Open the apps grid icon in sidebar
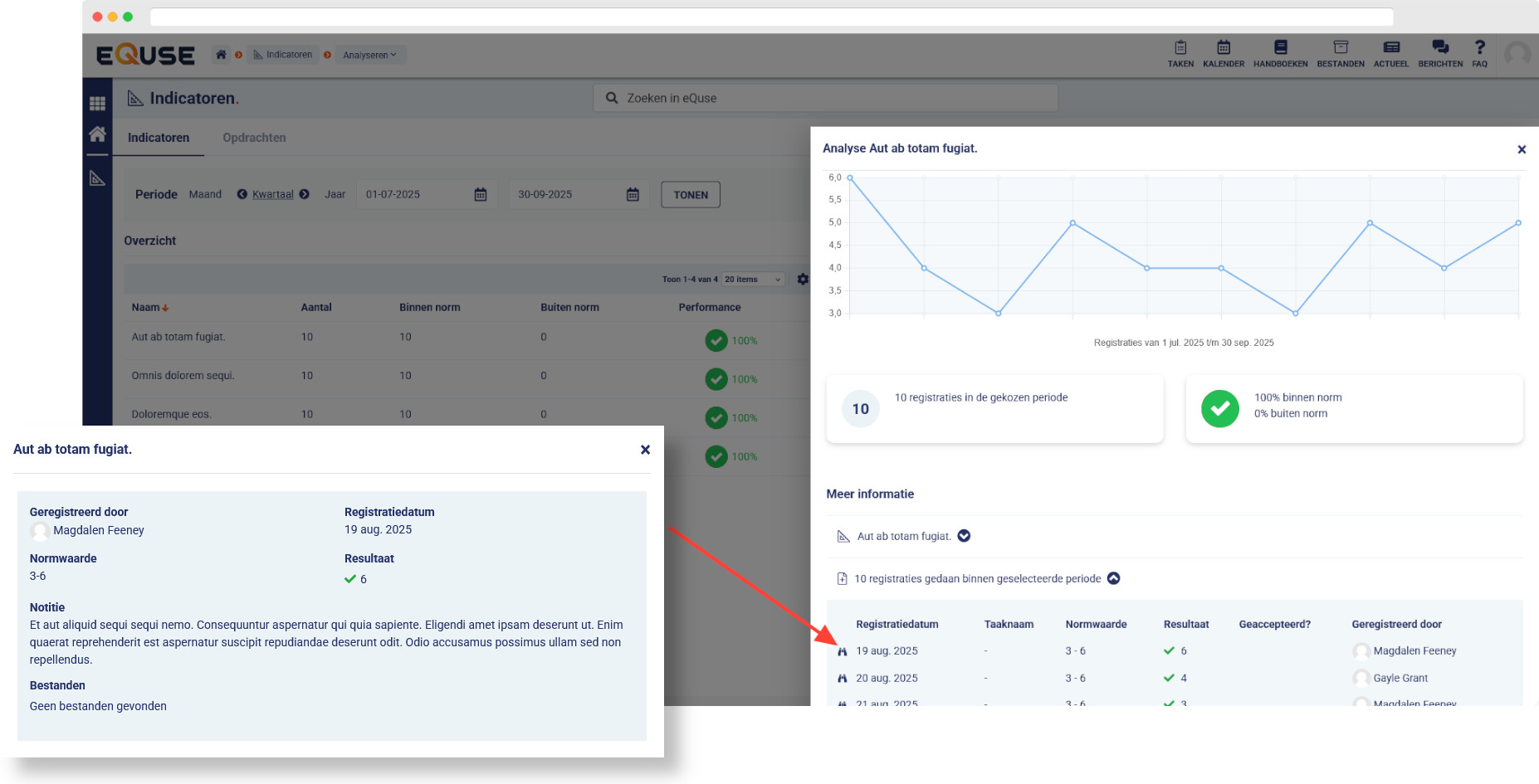This screenshot has height=784, width=1539. (x=97, y=104)
